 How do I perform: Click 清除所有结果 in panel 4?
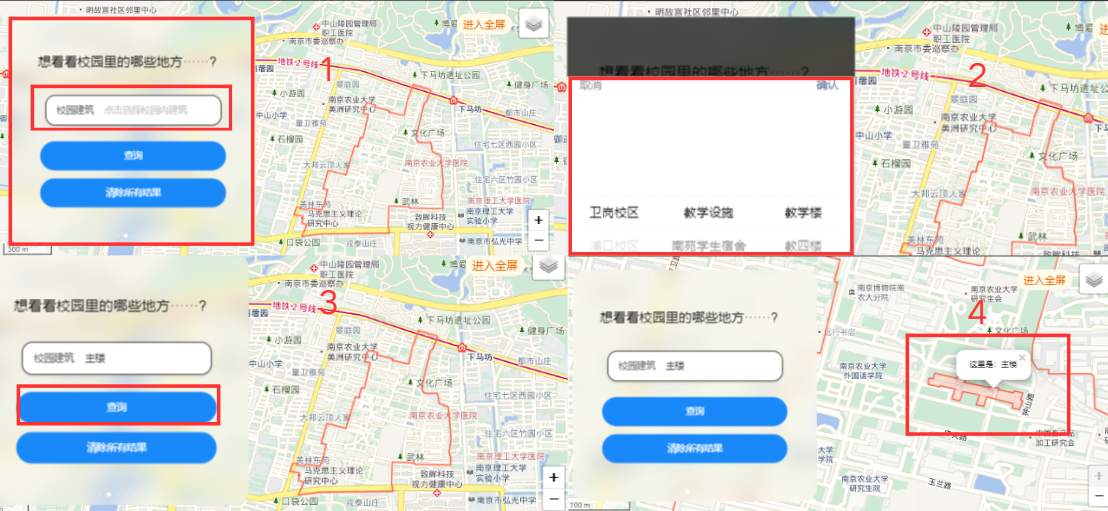click(x=693, y=449)
